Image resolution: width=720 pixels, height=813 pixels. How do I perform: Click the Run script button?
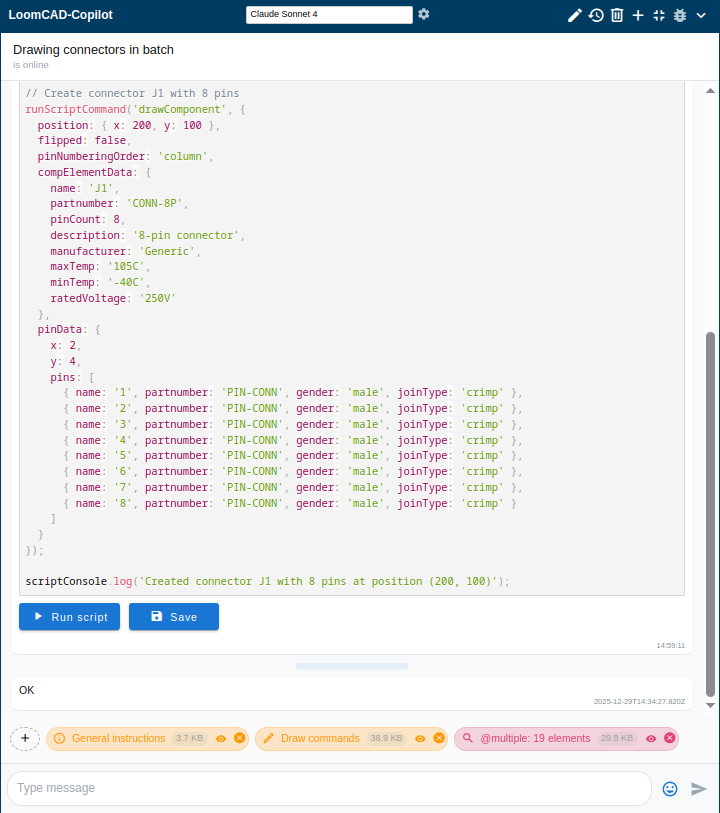coord(70,617)
